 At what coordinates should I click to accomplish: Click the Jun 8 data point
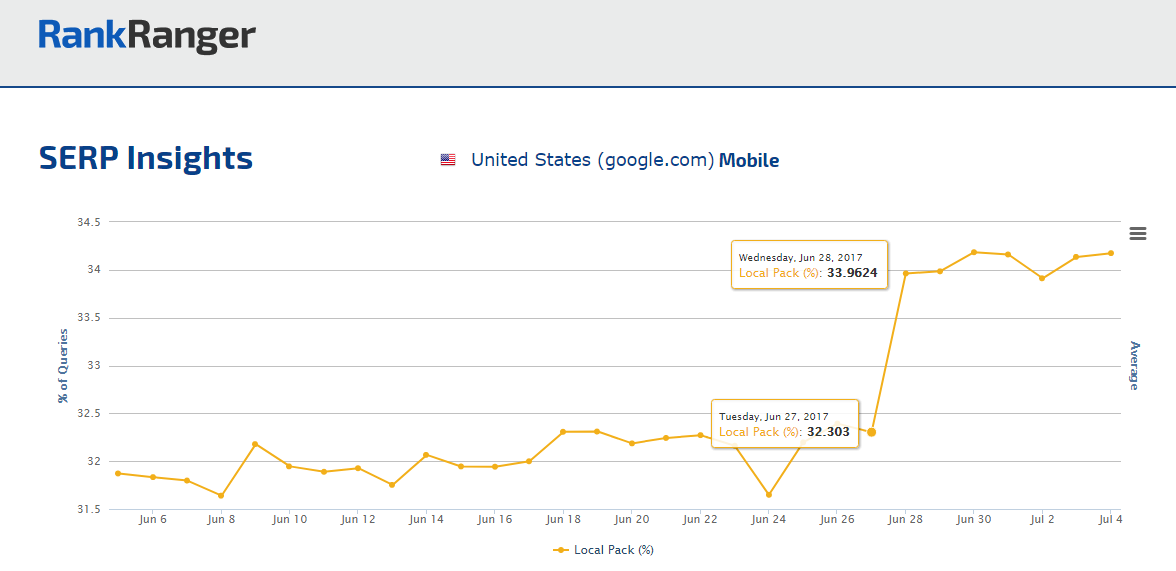coord(221,495)
